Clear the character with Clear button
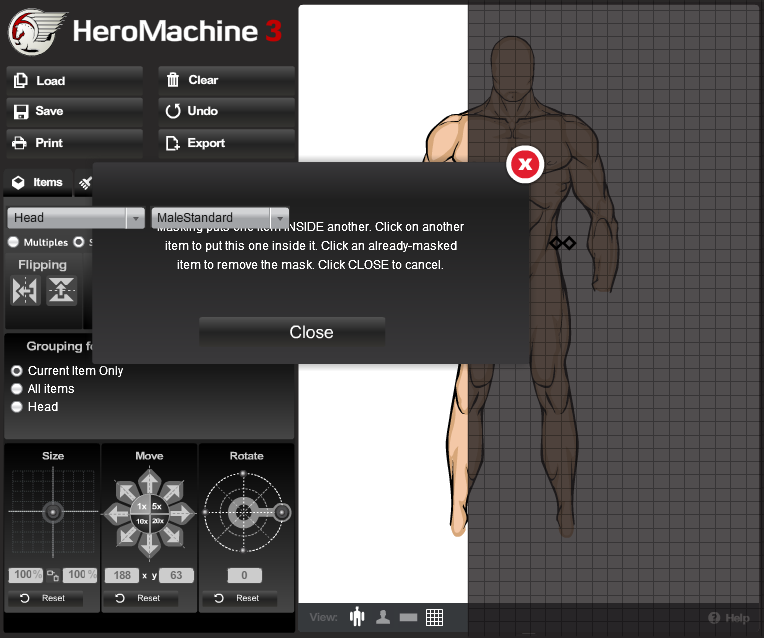This screenshot has width=764, height=638. (x=227, y=80)
